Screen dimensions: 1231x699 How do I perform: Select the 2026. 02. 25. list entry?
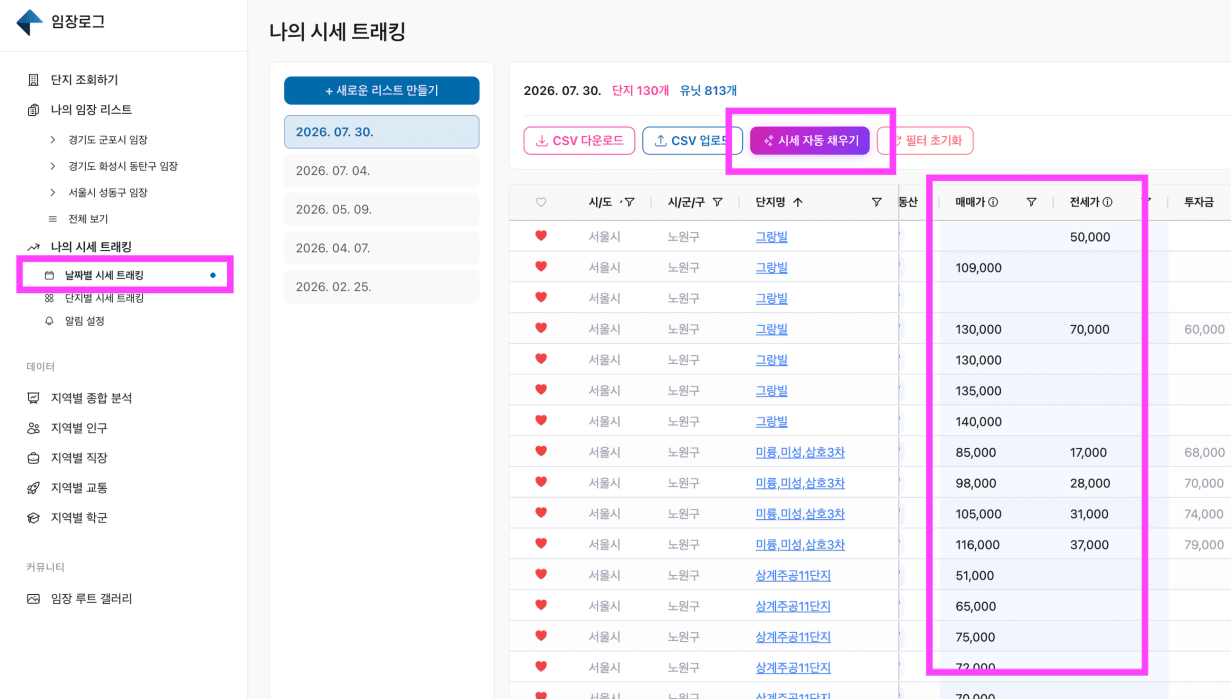[381, 286]
